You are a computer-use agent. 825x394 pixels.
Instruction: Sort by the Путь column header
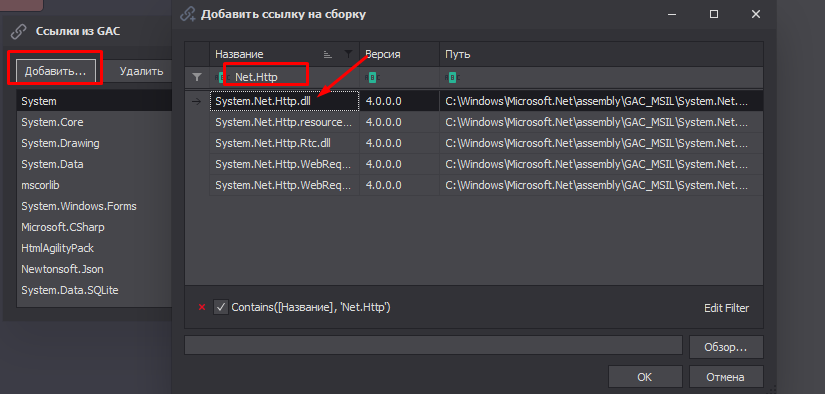click(x=601, y=54)
